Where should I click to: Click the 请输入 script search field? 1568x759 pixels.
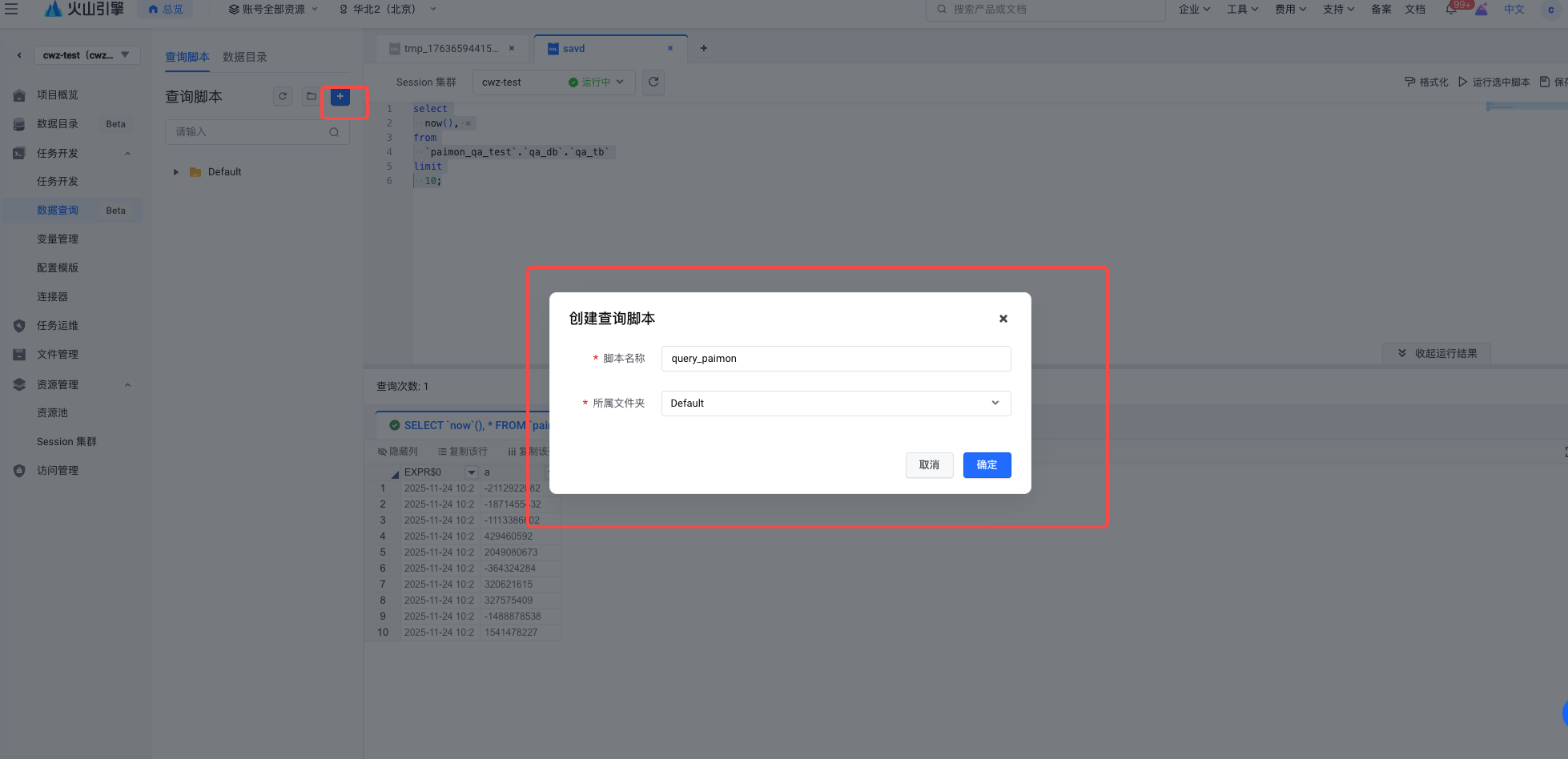coord(257,132)
